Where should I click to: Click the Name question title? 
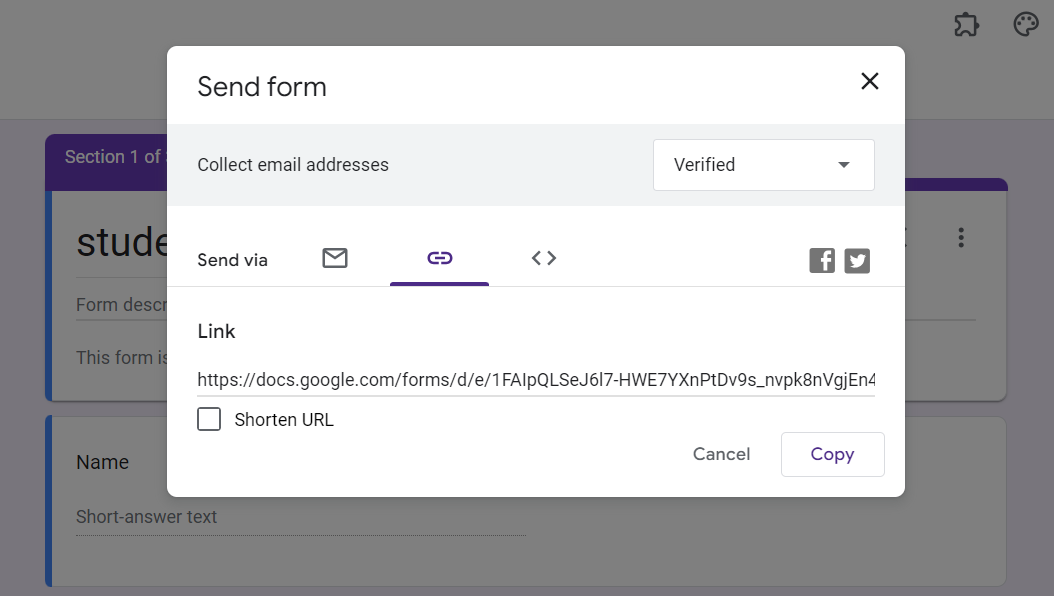[103, 462]
